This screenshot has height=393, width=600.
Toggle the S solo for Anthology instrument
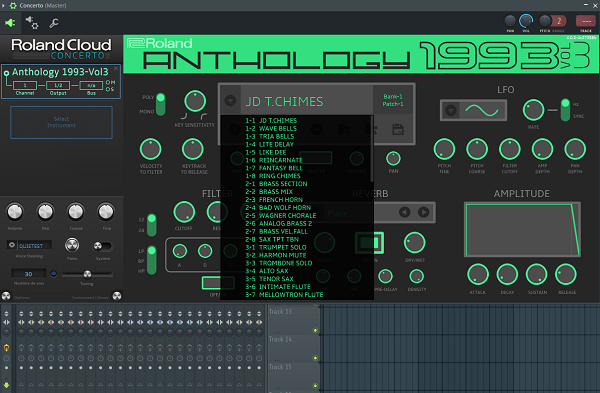(110, 89)
